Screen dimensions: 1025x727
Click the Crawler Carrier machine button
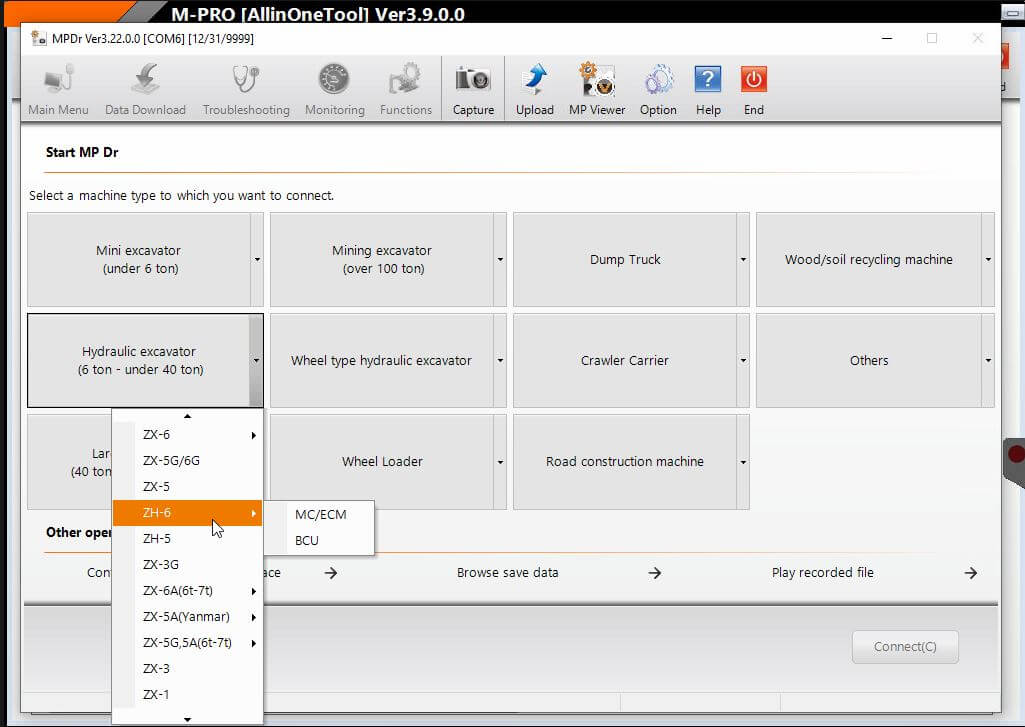point(624,361)
